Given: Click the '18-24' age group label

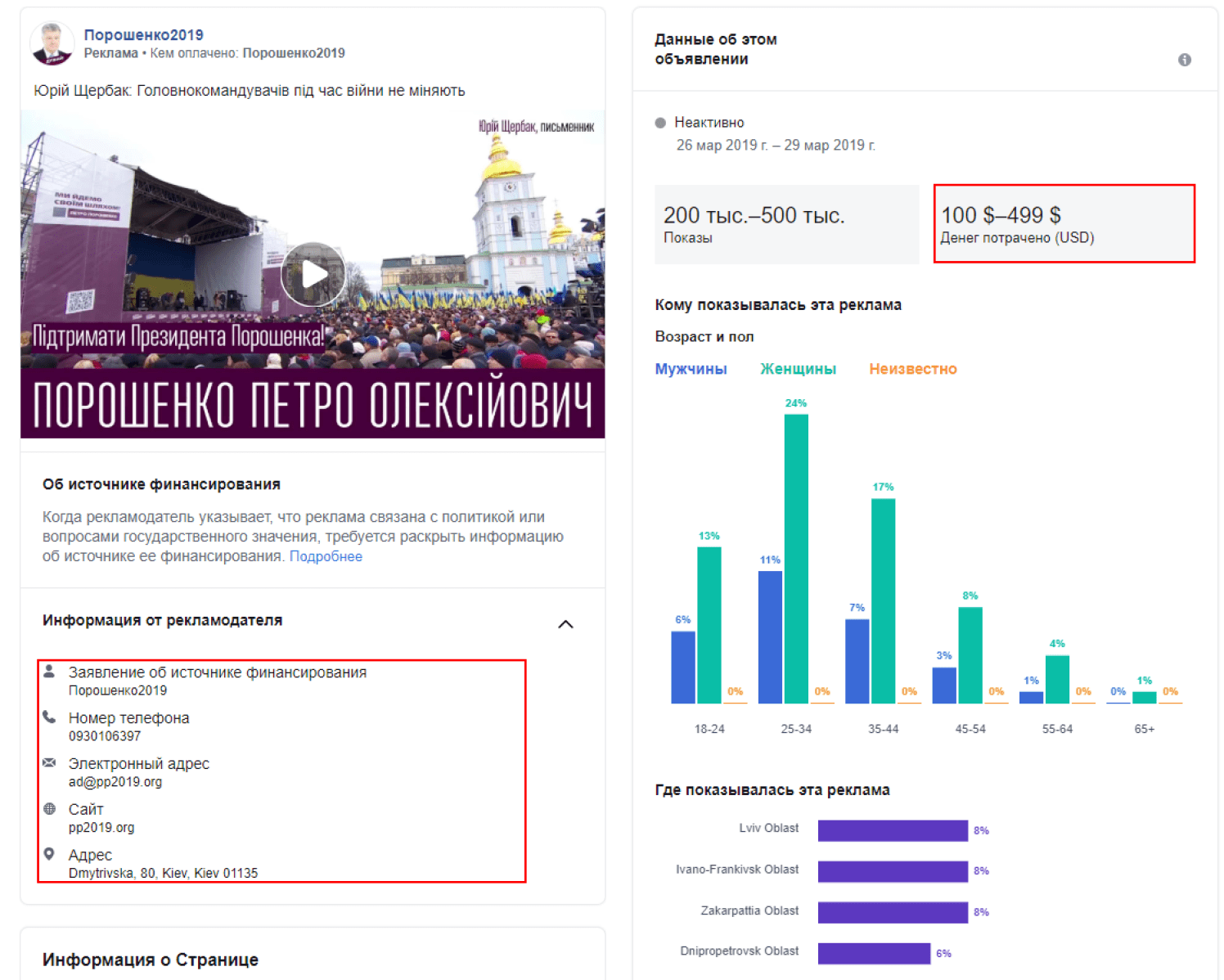Looking at the screenshot, I should coord(709,729).
